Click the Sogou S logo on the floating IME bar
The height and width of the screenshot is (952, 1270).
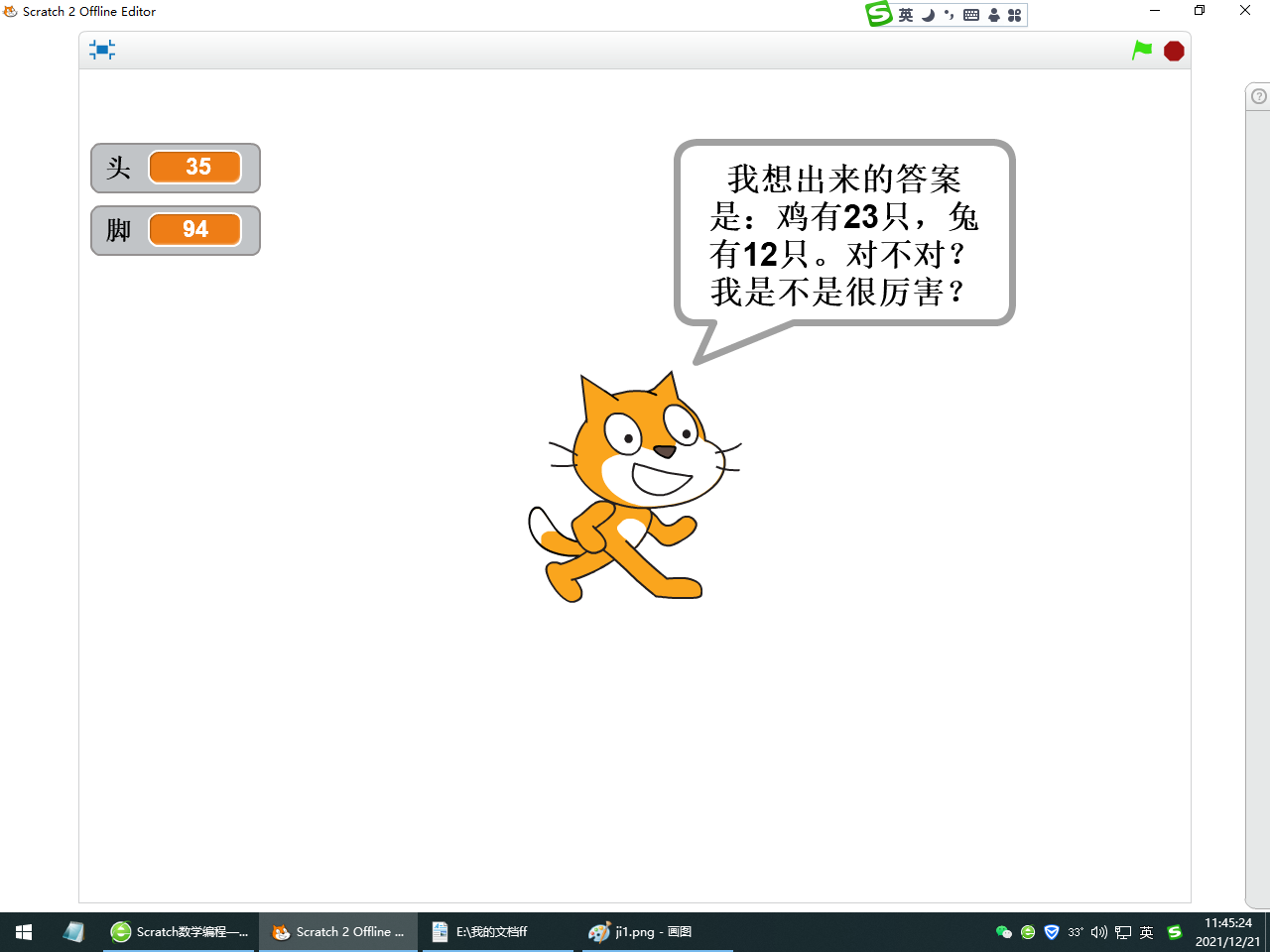pos(879,14)
